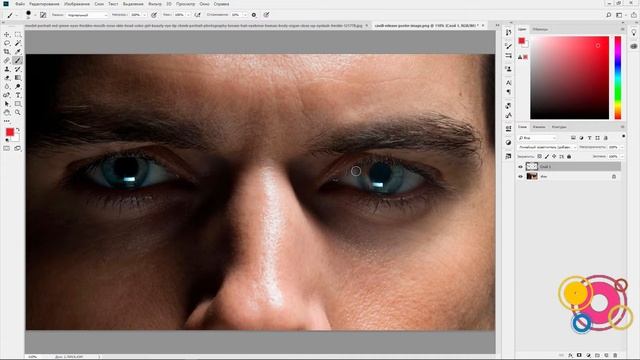This screenshot has width=640, height=360.
Task: Open the layer fill dropdown arrow
Action: [622, 156]
